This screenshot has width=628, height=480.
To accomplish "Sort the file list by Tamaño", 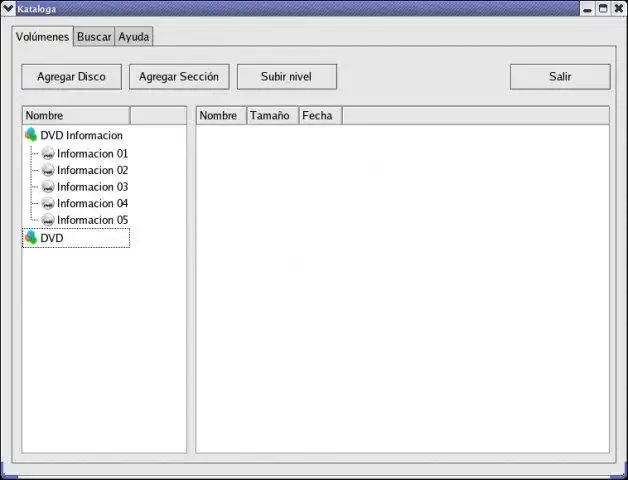I will tap(273, 115).
